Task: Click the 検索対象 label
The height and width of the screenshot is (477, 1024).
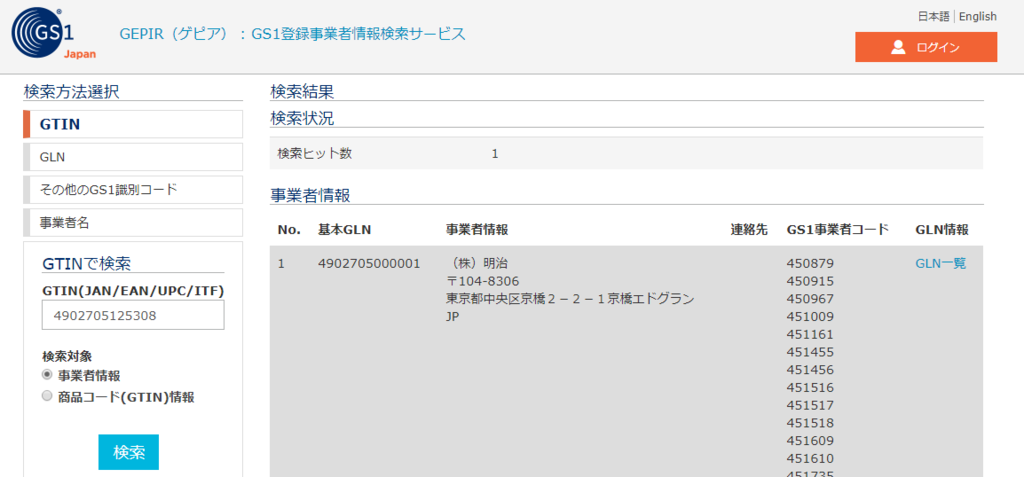Action: coord(67,356)
